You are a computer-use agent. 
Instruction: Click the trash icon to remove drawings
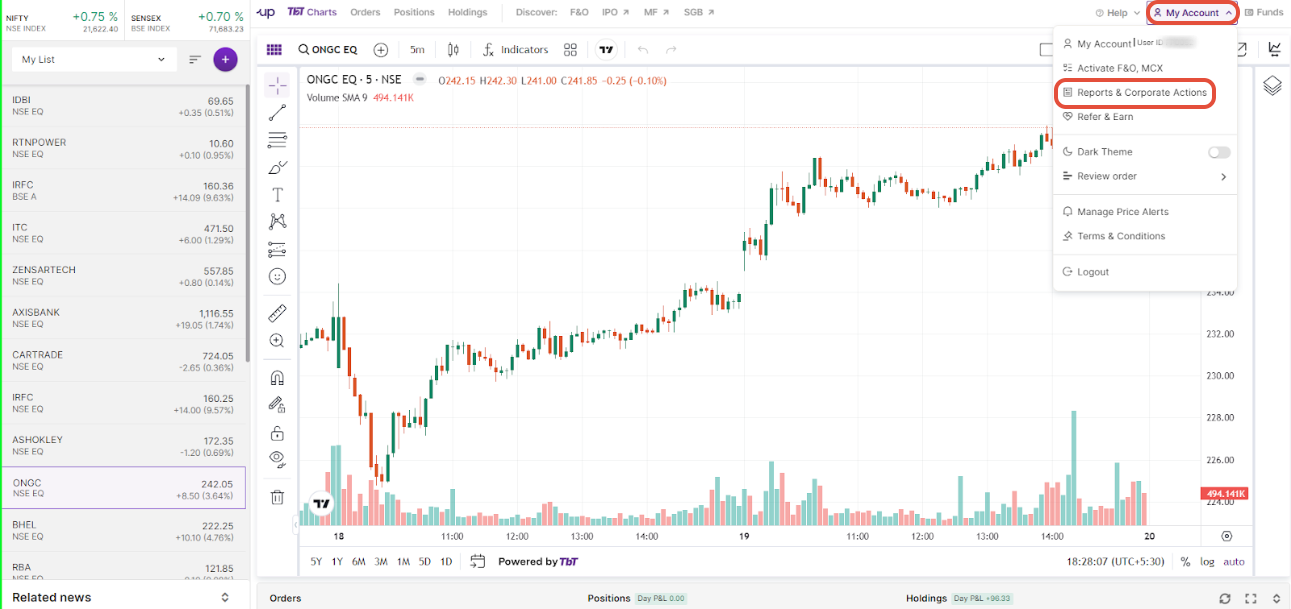(278, 497)
